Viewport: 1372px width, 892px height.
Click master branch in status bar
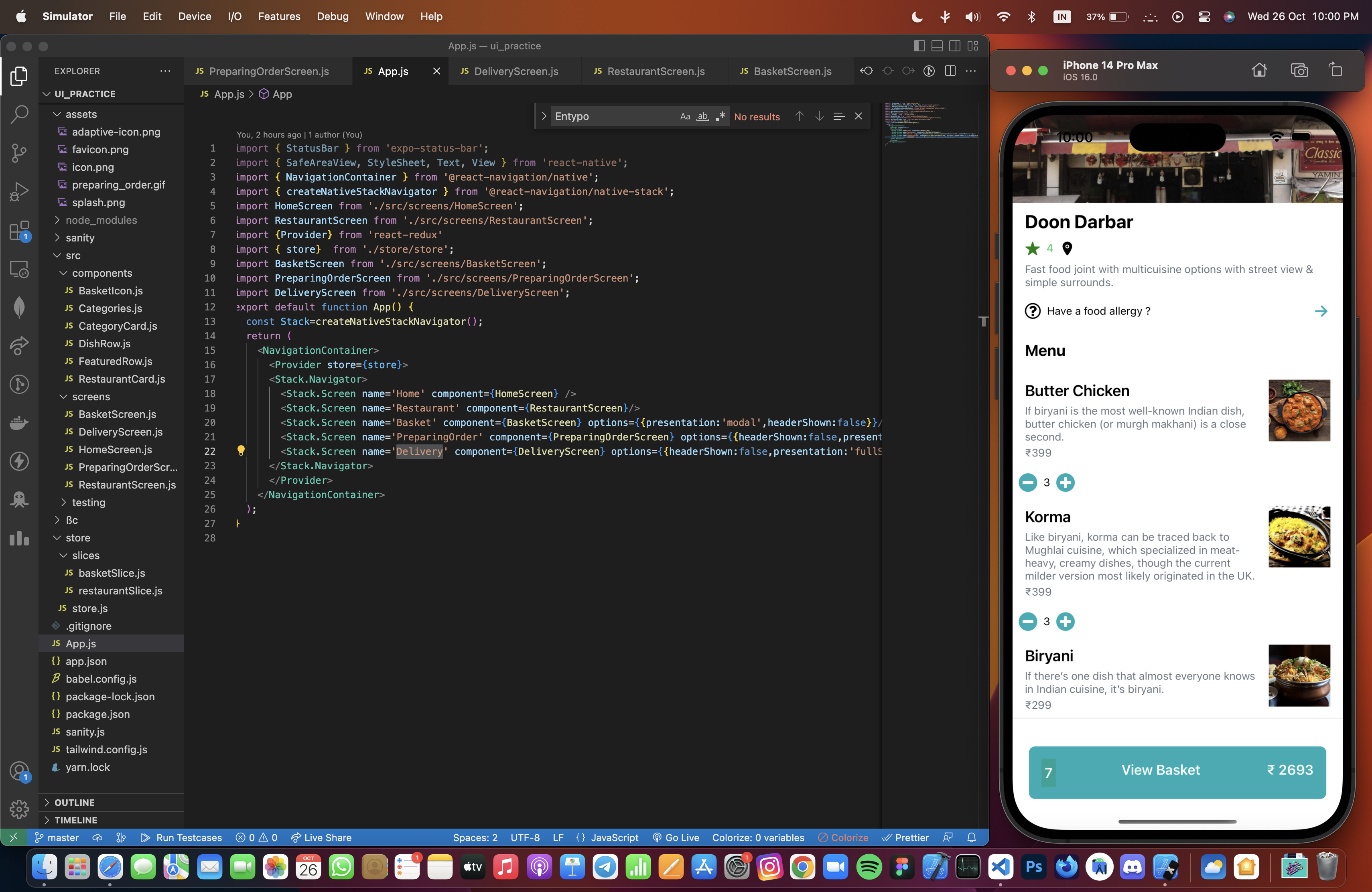56,837
